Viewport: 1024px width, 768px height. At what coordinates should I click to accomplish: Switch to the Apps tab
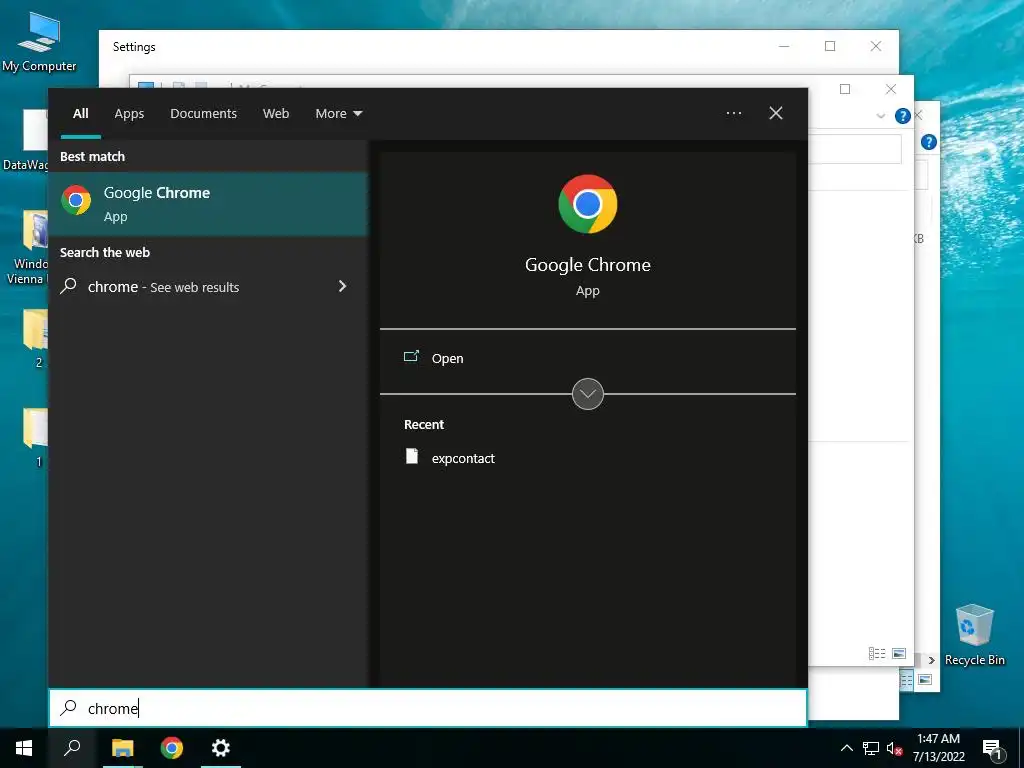[x=129, y=114]
